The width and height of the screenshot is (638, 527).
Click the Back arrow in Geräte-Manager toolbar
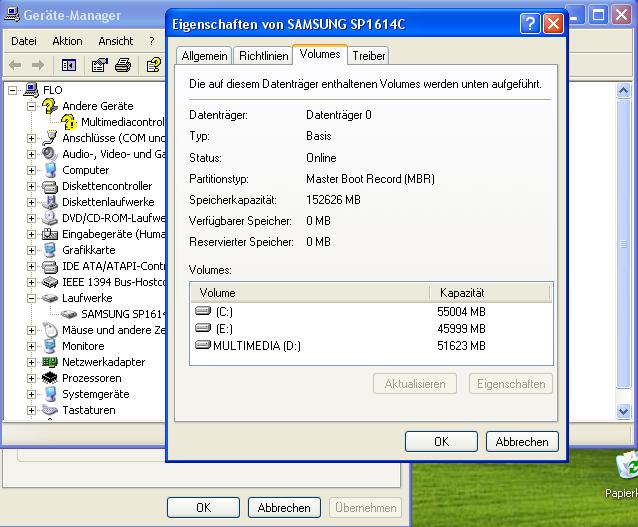coord(15,65)
